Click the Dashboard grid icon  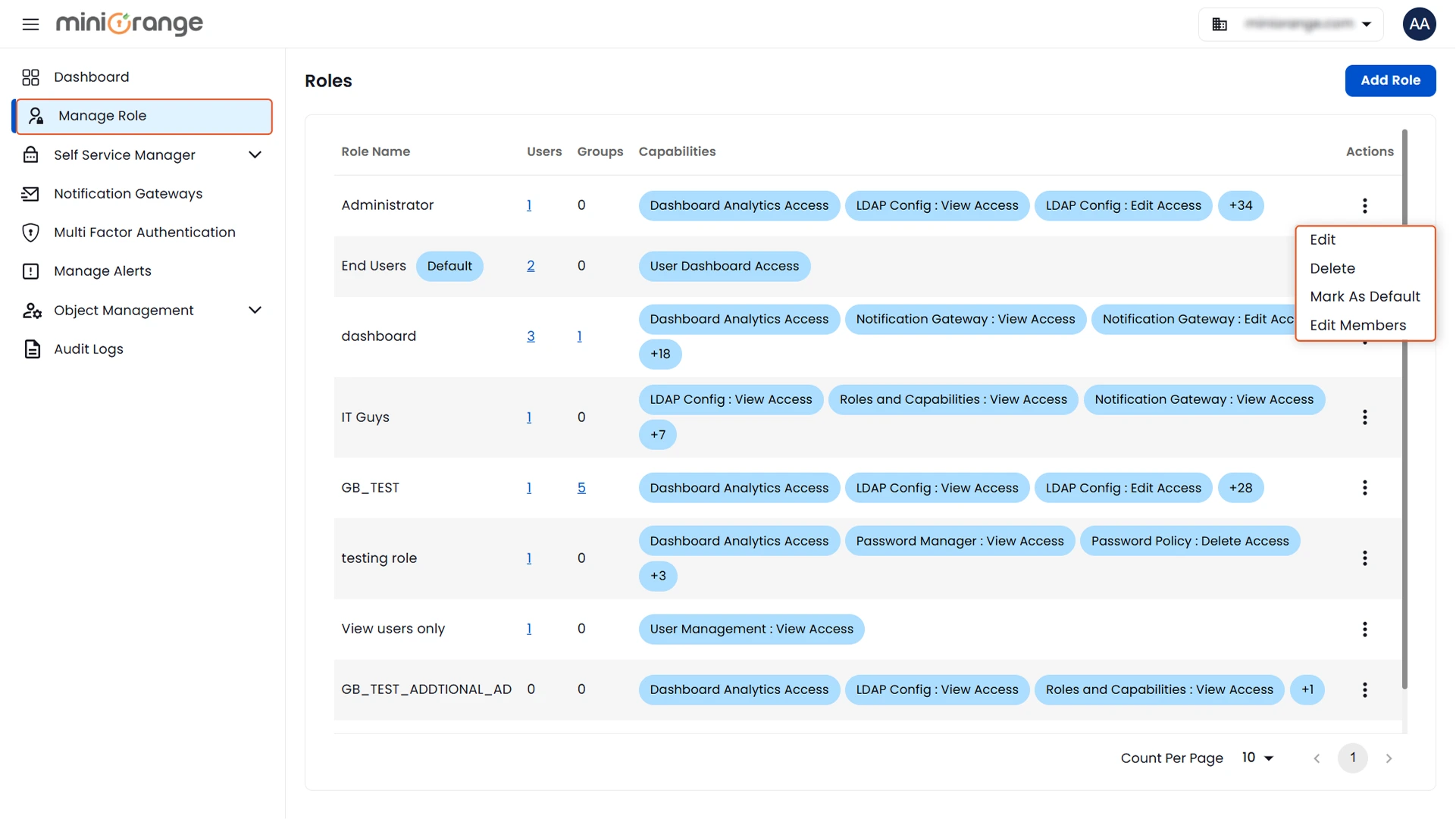[30, 77]
